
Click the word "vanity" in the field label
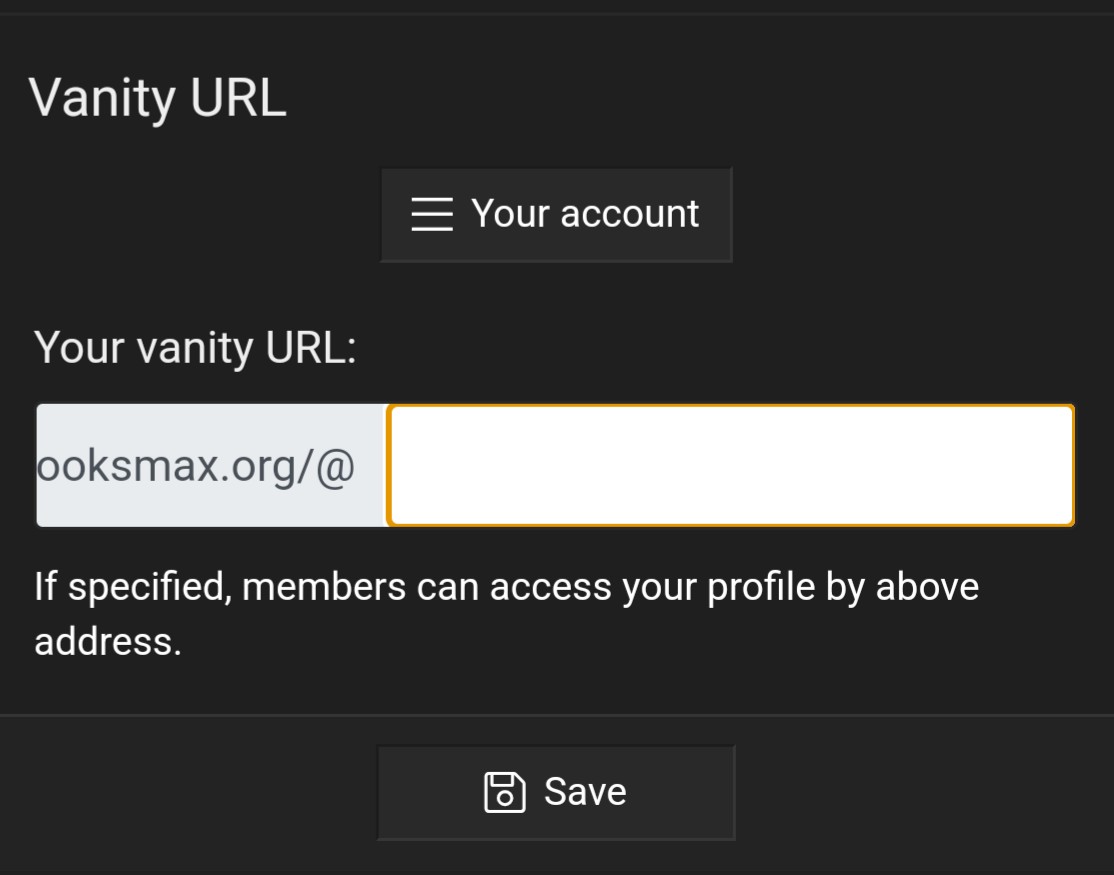pyautogui.click(x=195, y=347)
